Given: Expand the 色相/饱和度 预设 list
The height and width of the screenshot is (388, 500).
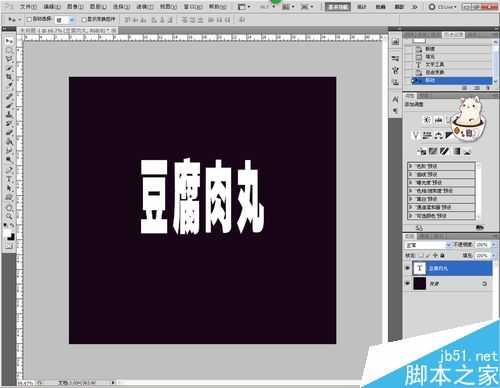Looking at the screenshot, I should [411, 191].
